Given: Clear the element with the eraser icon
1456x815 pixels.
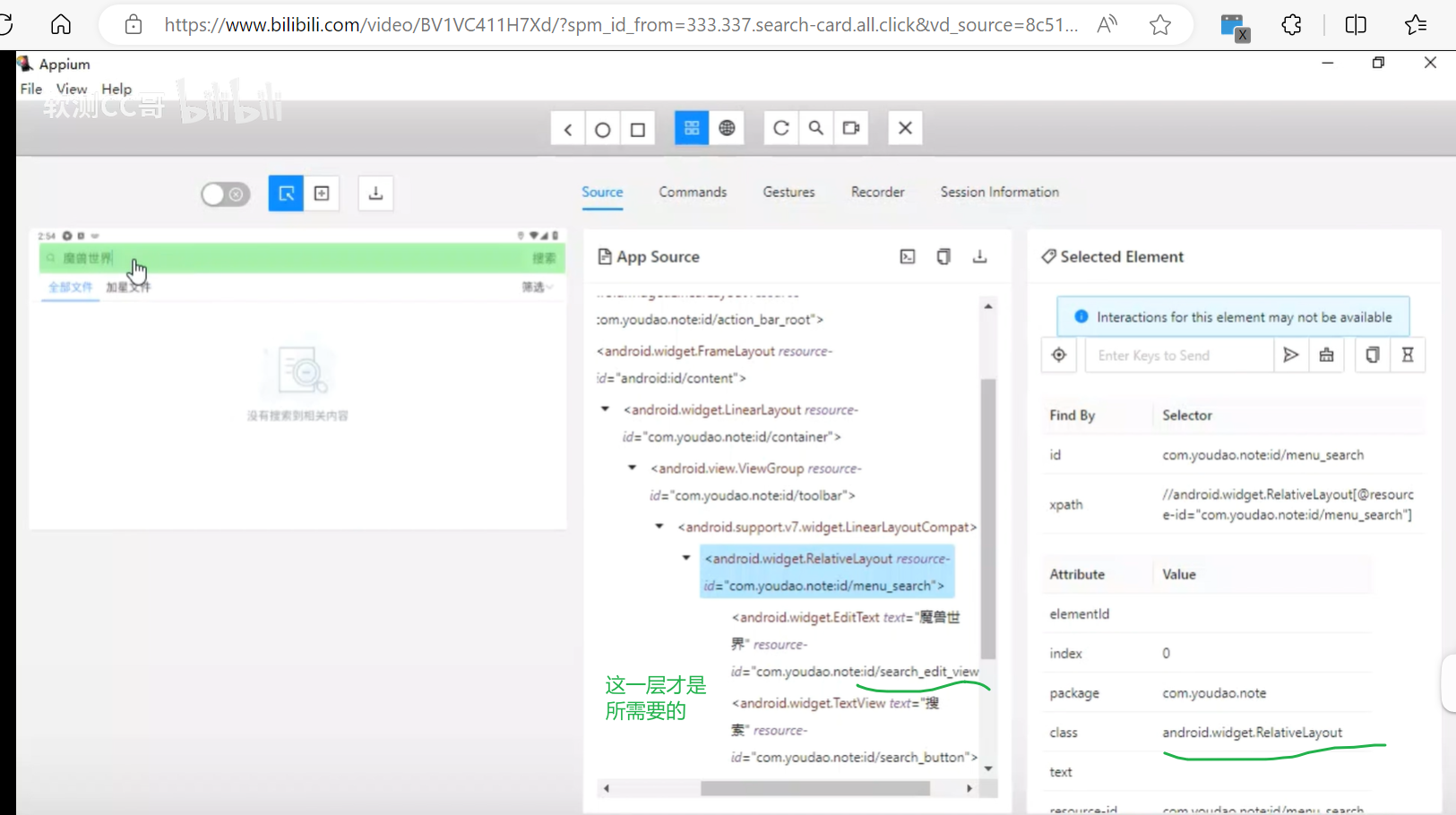Looking at the screenshot, I should (x=1326, y=356).
